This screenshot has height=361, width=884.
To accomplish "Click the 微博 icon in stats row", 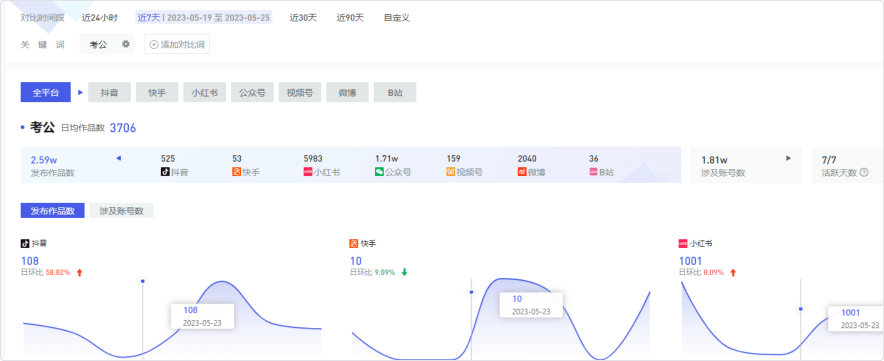I will (x=522, y=172).
